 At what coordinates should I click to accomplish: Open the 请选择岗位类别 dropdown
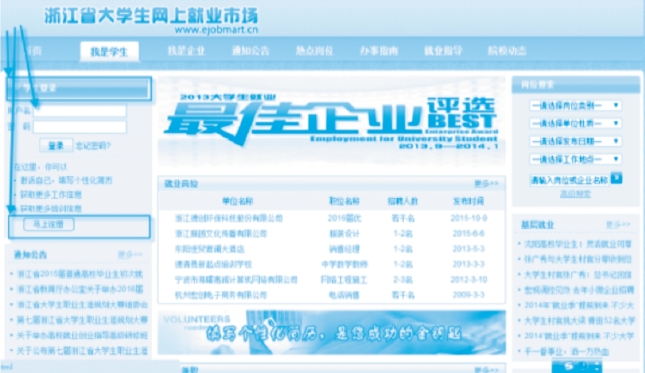[x=575, y=106]
